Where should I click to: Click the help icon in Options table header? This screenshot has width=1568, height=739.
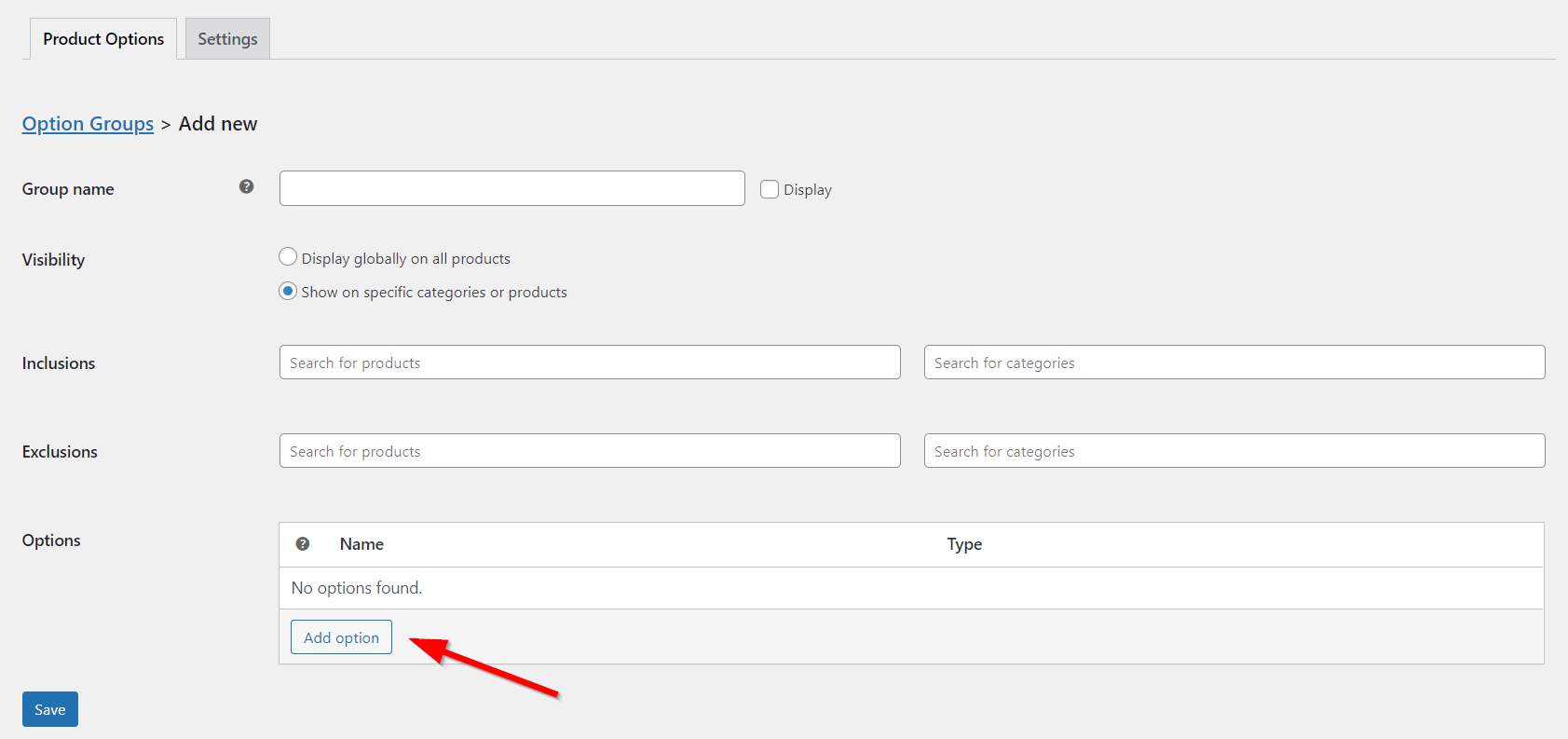coord(303,544)
